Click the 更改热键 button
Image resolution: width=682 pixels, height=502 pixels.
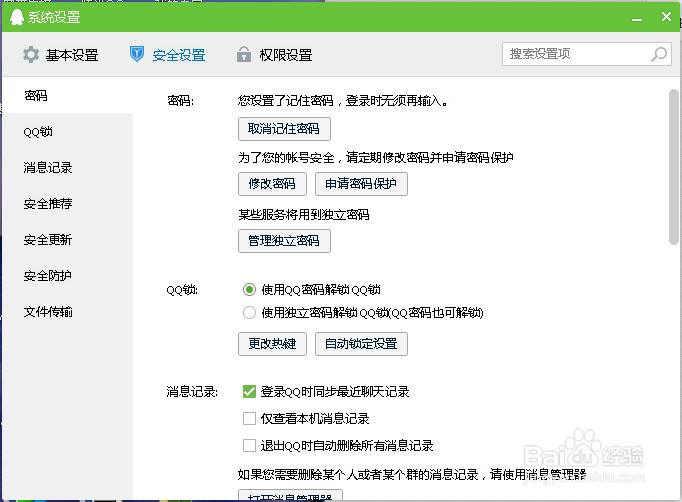click(272, 344)
